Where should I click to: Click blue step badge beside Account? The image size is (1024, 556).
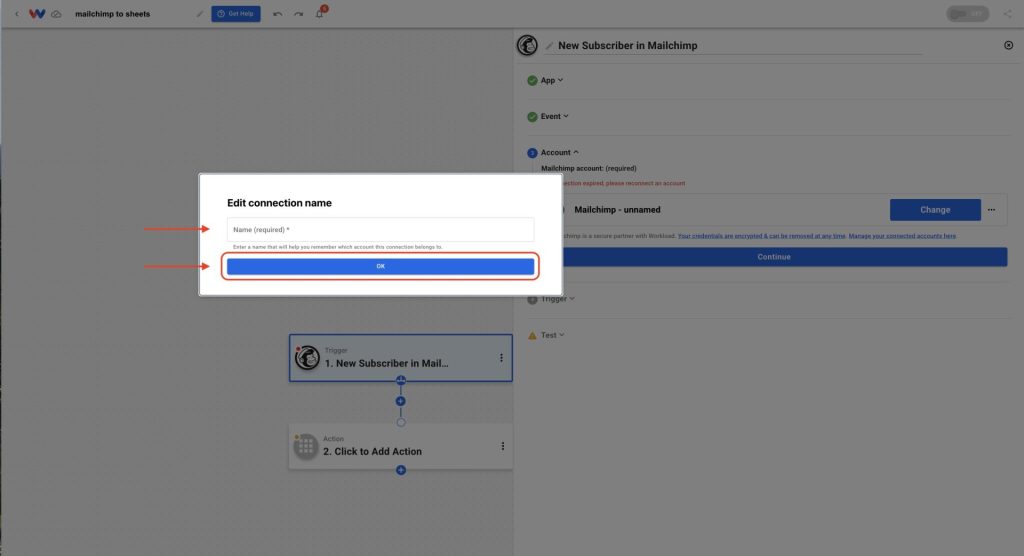(532, 153)
